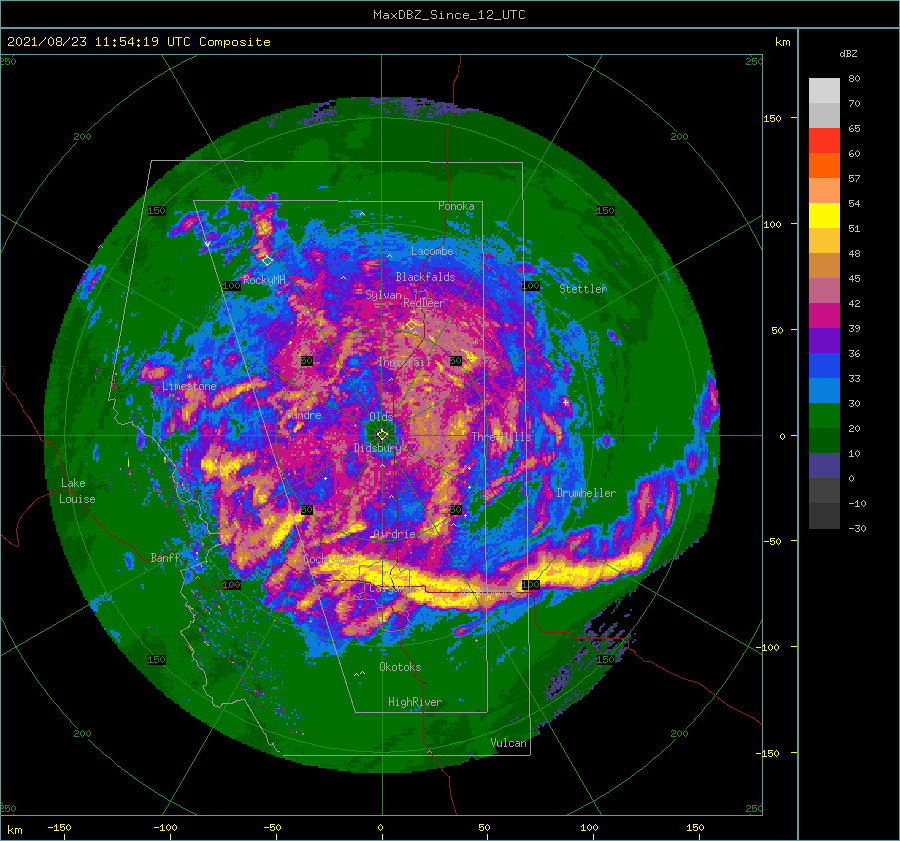Select the -150 tick on bottom axis
The width and height of the screenshot is (900, 841).
[x=59, y=828]
